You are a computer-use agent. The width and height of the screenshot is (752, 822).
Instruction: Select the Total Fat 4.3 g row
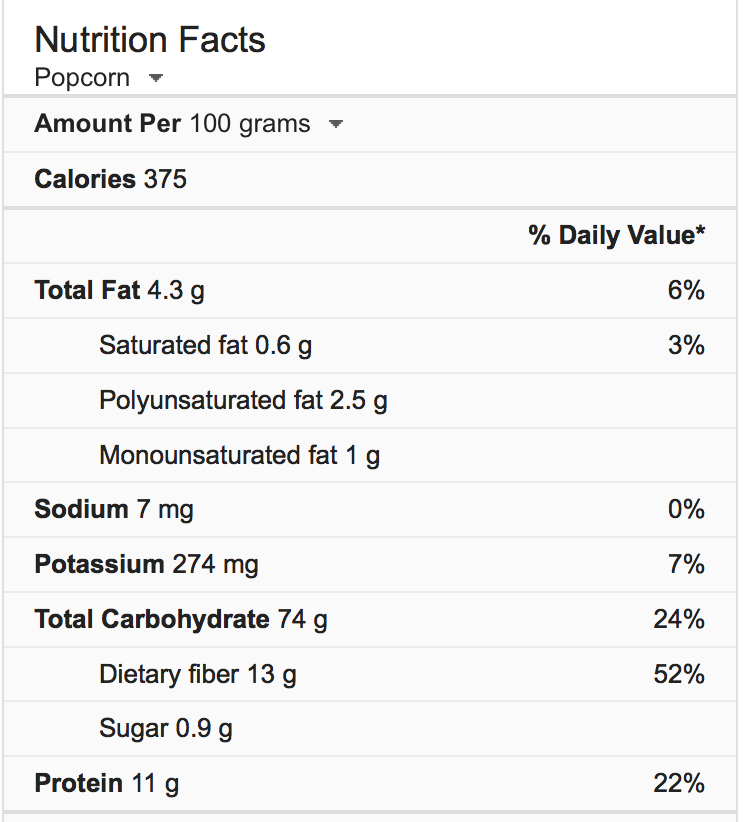point(119,291)
